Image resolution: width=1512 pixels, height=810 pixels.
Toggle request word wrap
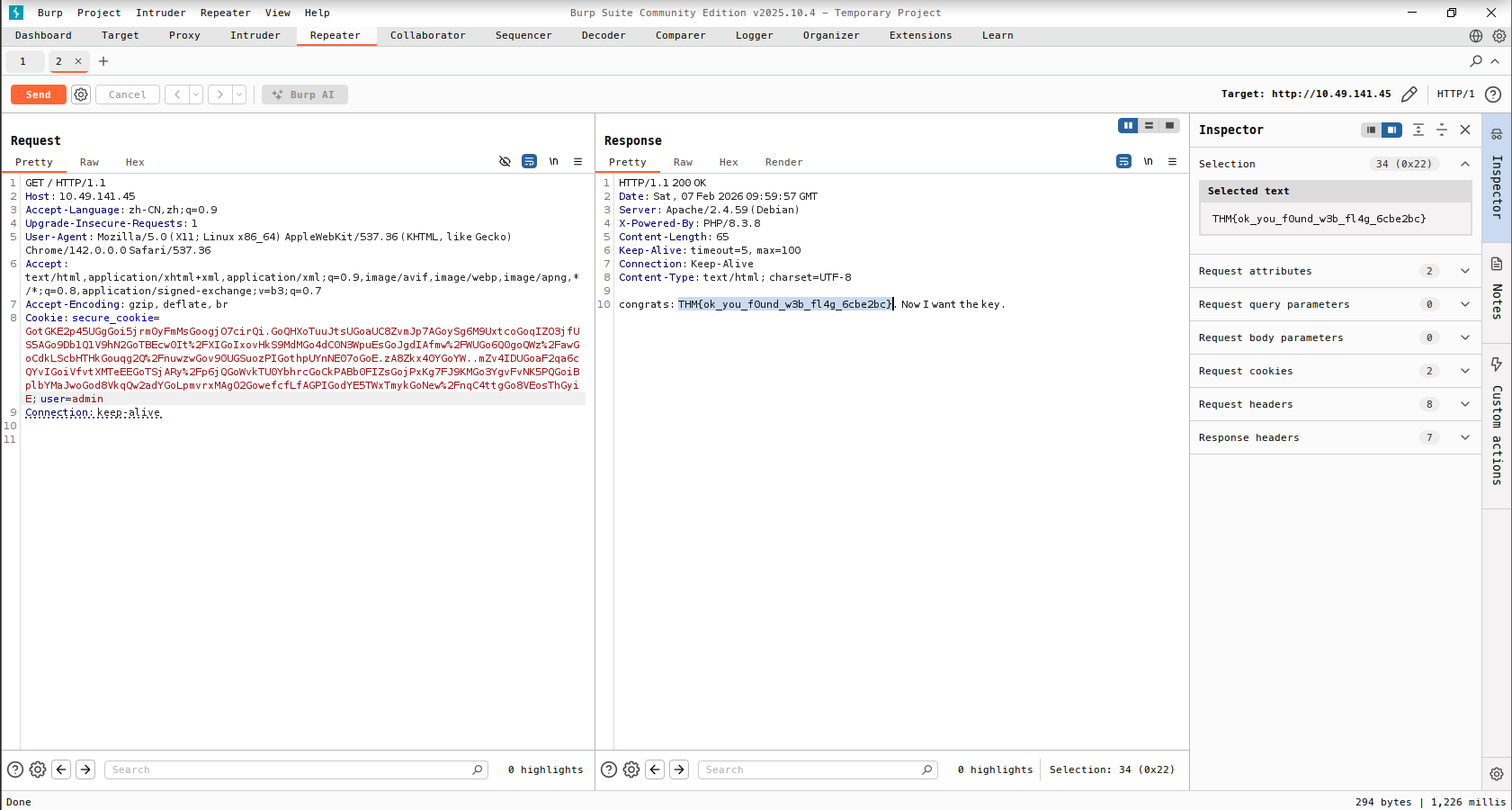click(530, 162)
